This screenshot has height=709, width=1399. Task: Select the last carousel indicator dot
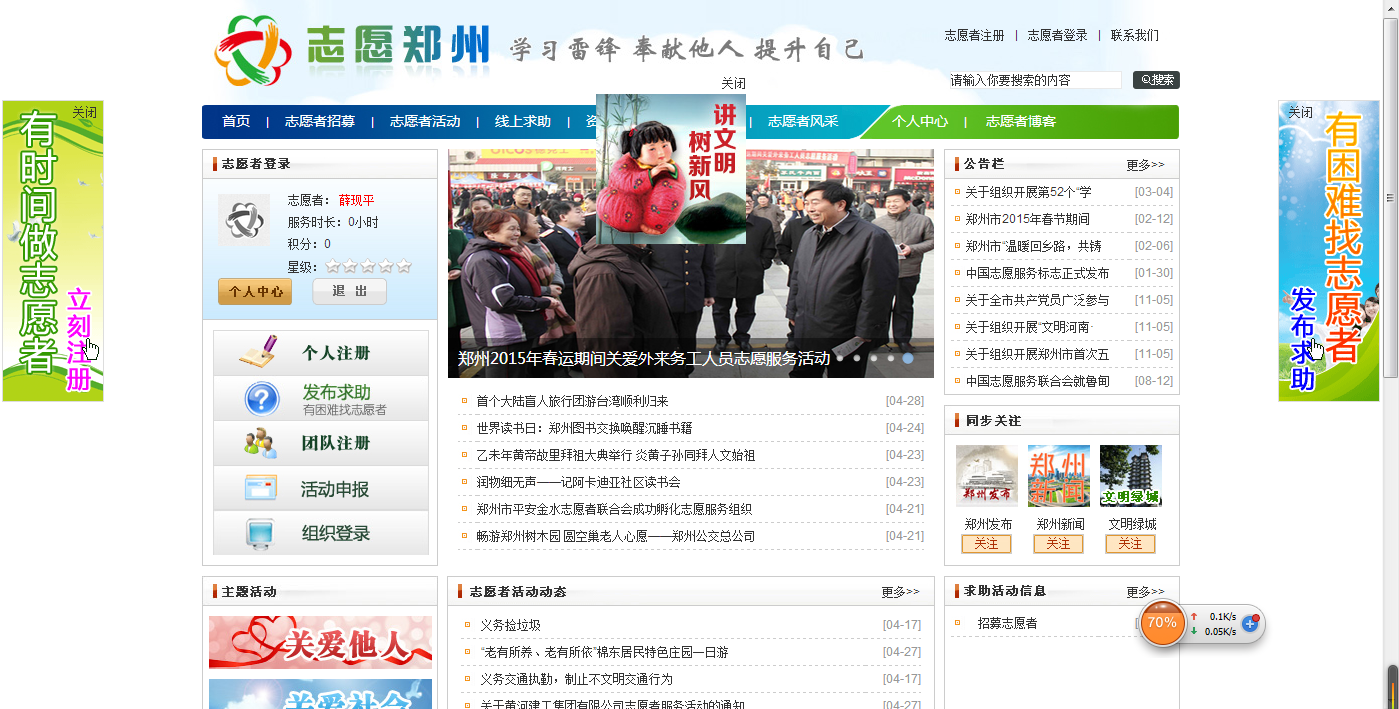tap(908, 357)
